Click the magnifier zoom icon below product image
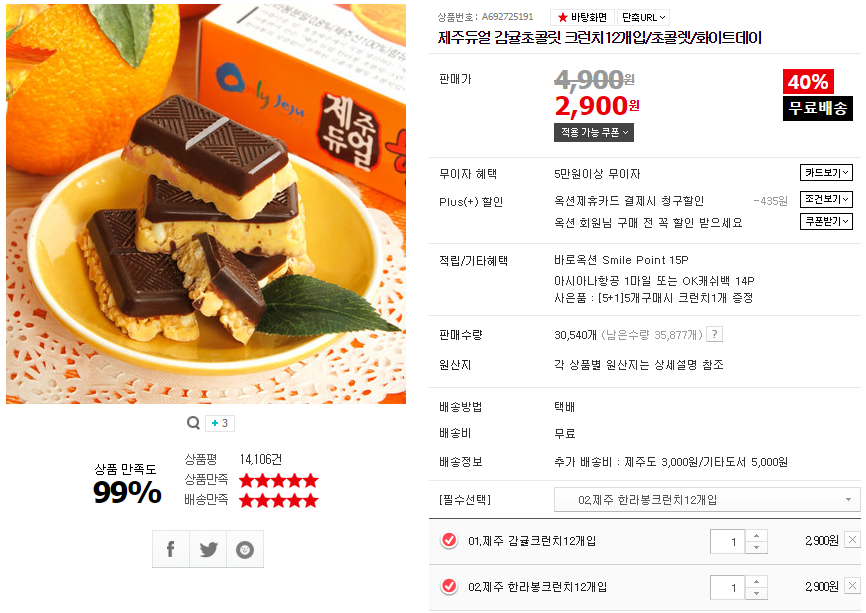866x613 pixels. (193, 423)
